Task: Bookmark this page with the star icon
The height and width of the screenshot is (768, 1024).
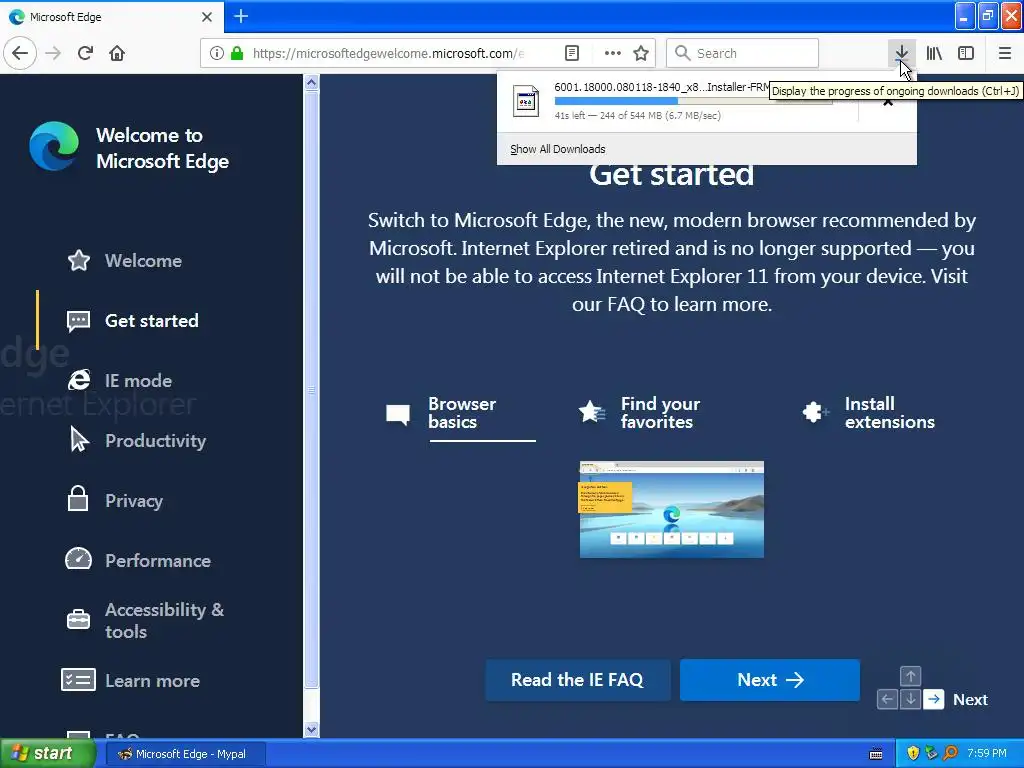Action: [x=641, y=53]
